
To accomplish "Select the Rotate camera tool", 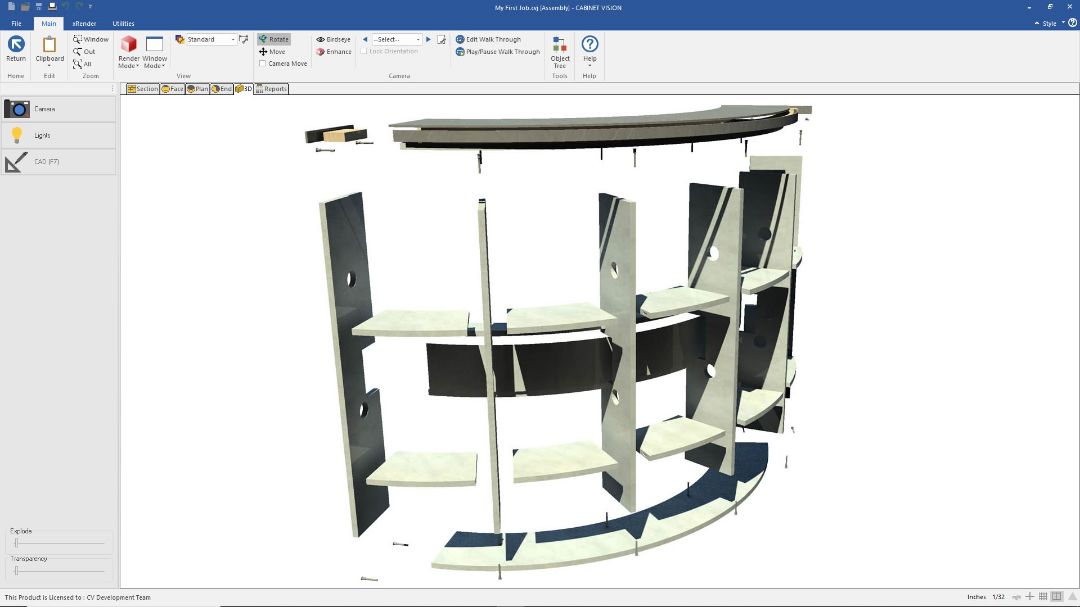I will [x=273, y=39].
